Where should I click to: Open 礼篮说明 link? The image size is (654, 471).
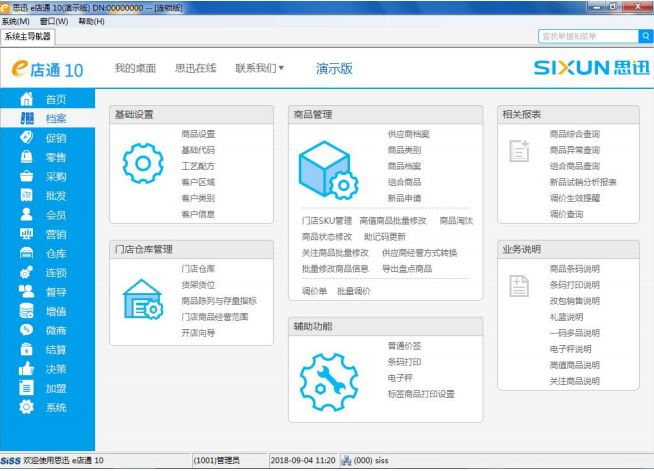[x=566, y=317]
